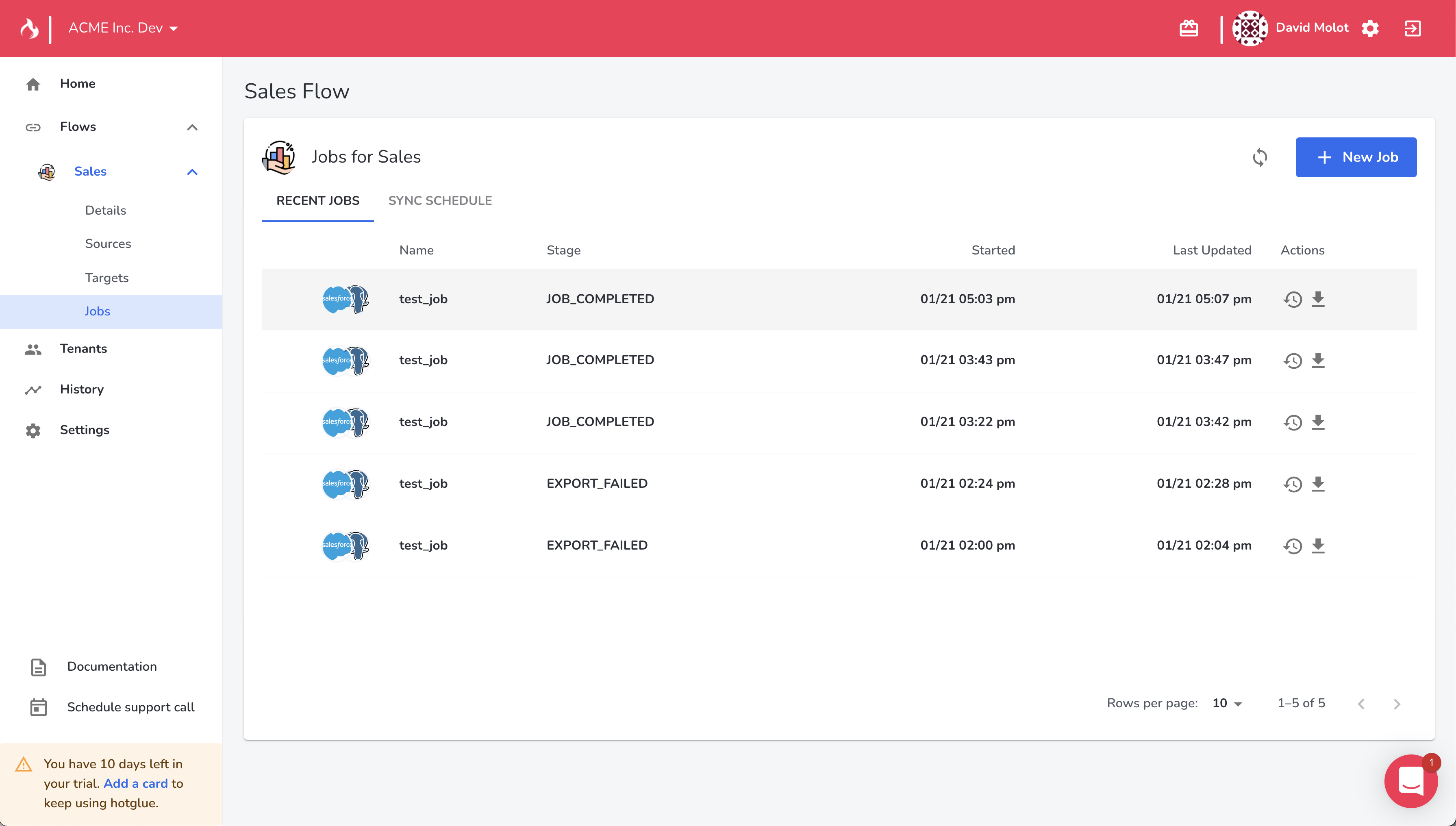
Task: View history for the 03:22 pm job
Action: pos(1293,423)
